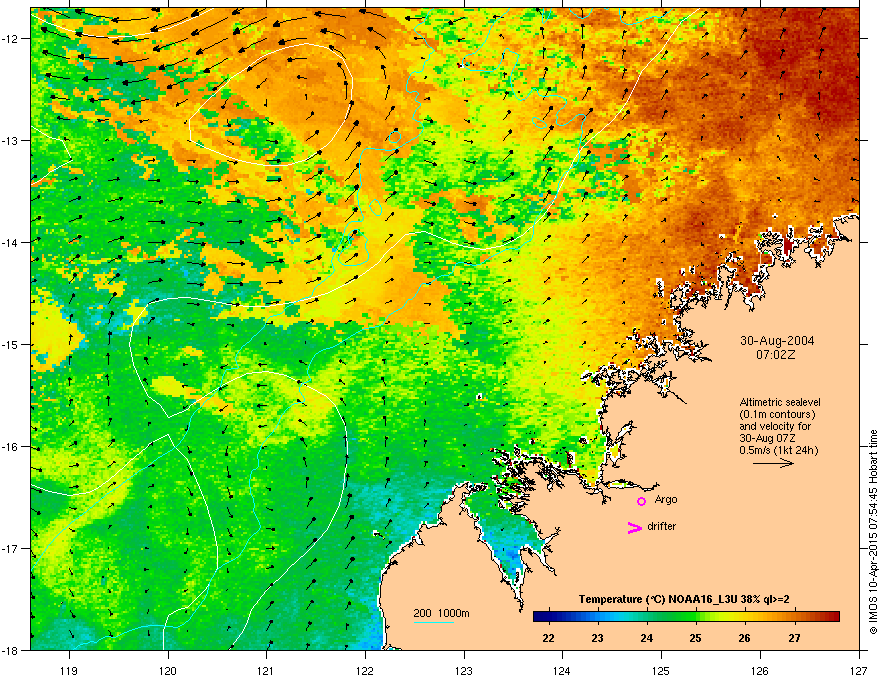Click the latitude axis label '-13'
The image size is (880, 680).
click(x=10, y=141)
